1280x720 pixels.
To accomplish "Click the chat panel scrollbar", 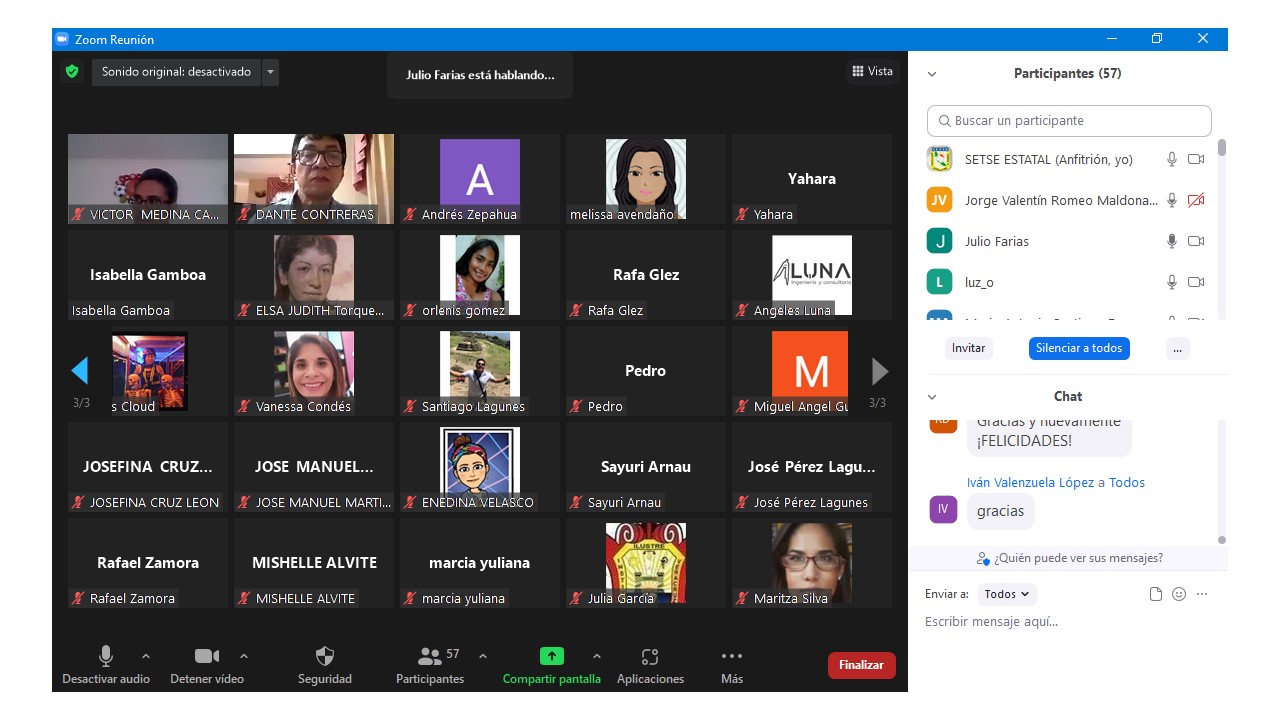I will tap(1221, 540).
